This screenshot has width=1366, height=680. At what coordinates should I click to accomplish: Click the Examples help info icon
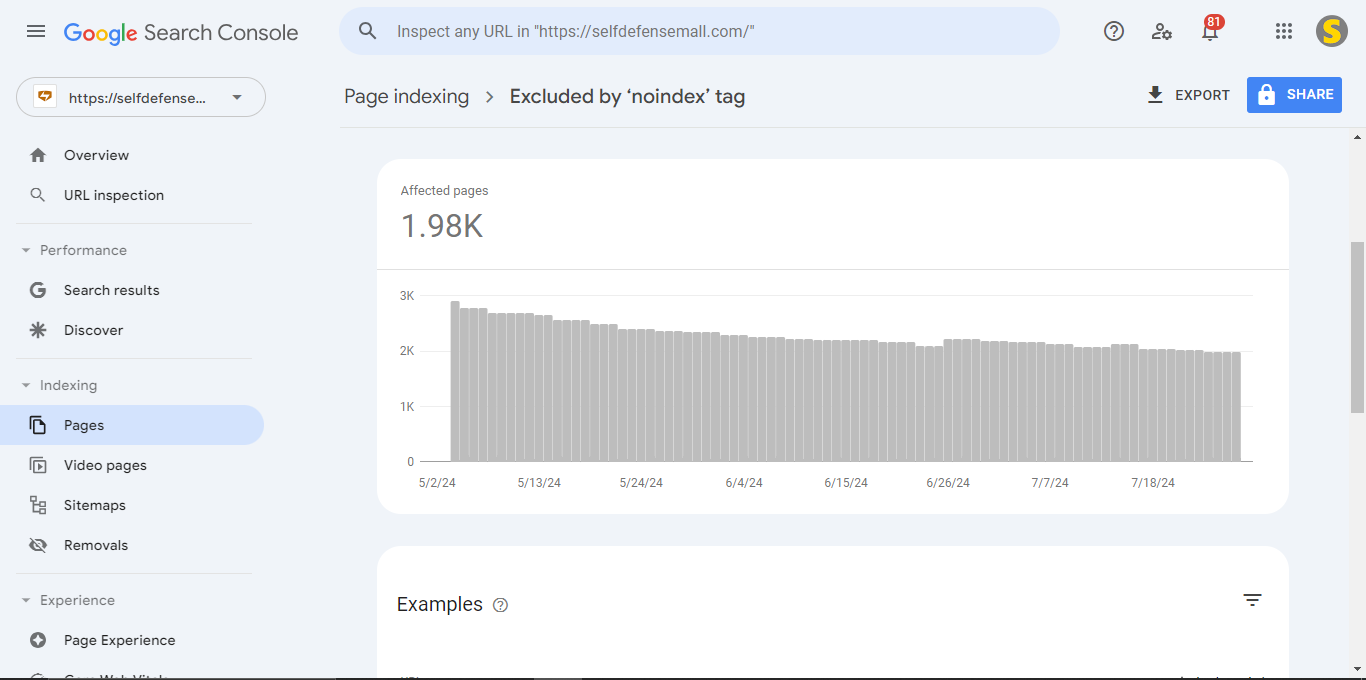(x=501, y=605)
